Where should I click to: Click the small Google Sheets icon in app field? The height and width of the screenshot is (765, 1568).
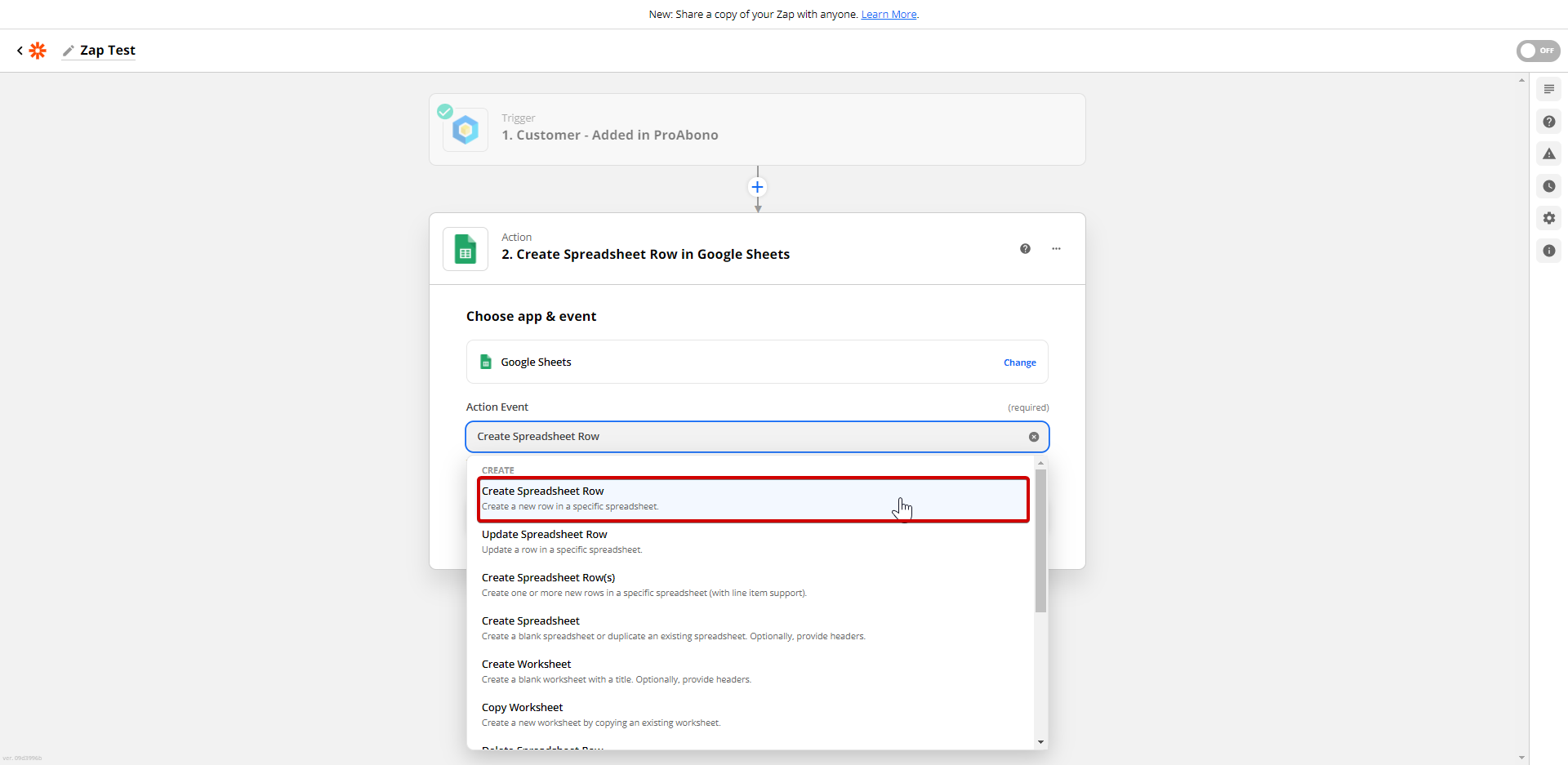point(486,362)
